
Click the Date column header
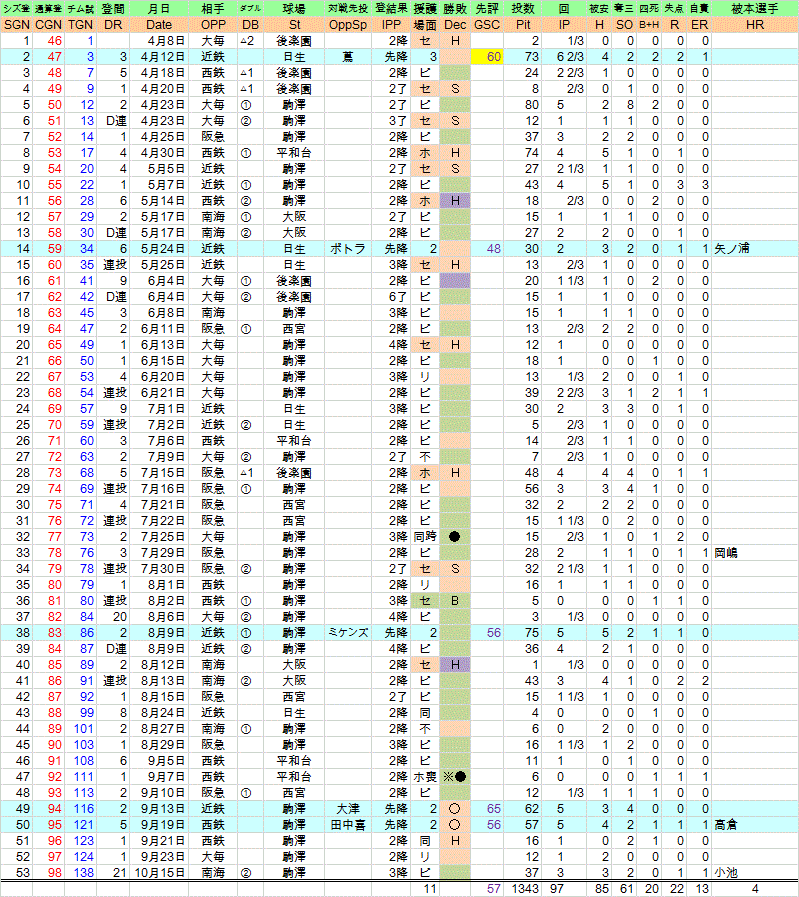159,25
